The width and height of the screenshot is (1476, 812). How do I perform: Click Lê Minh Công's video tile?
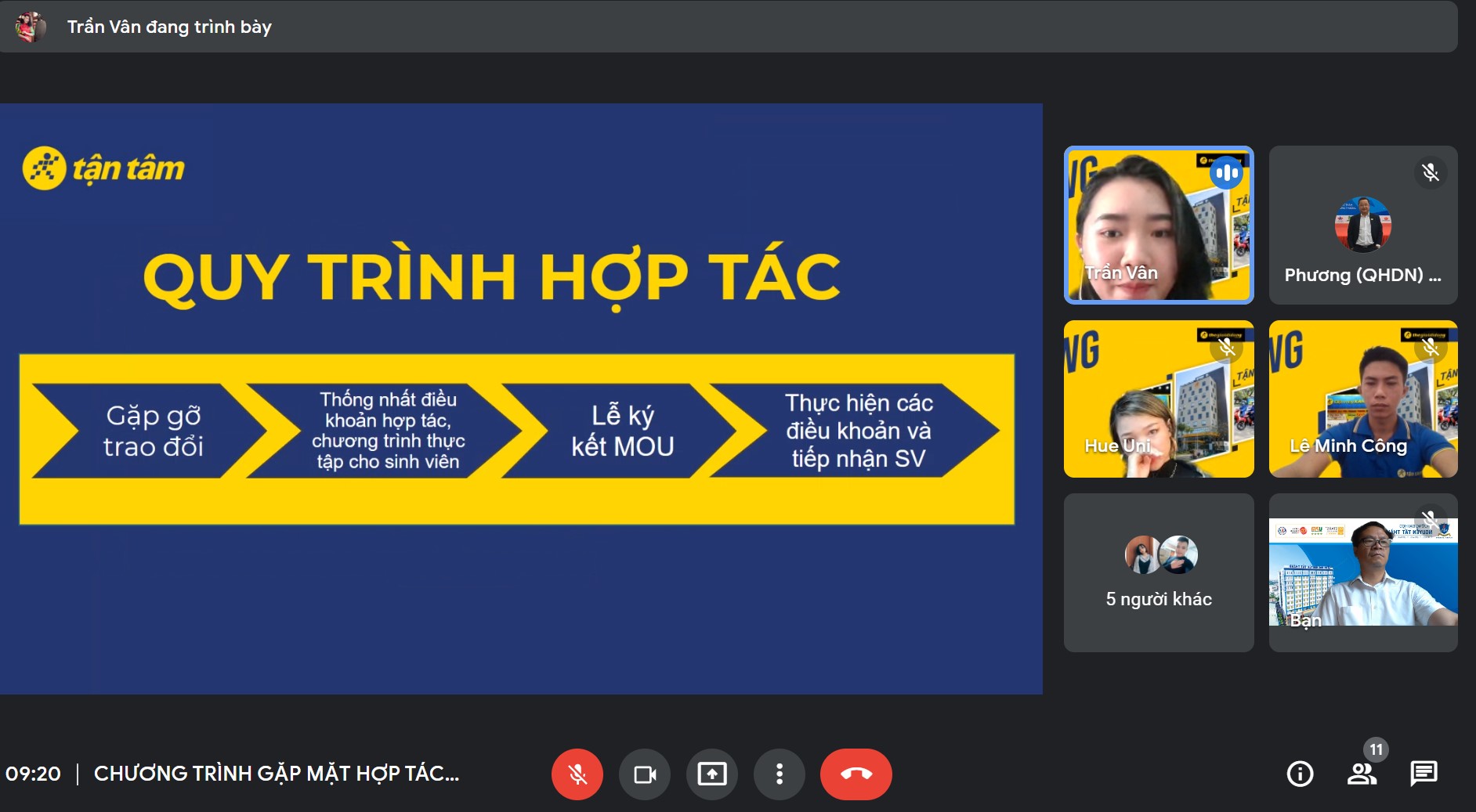(x=1362, y=399)
